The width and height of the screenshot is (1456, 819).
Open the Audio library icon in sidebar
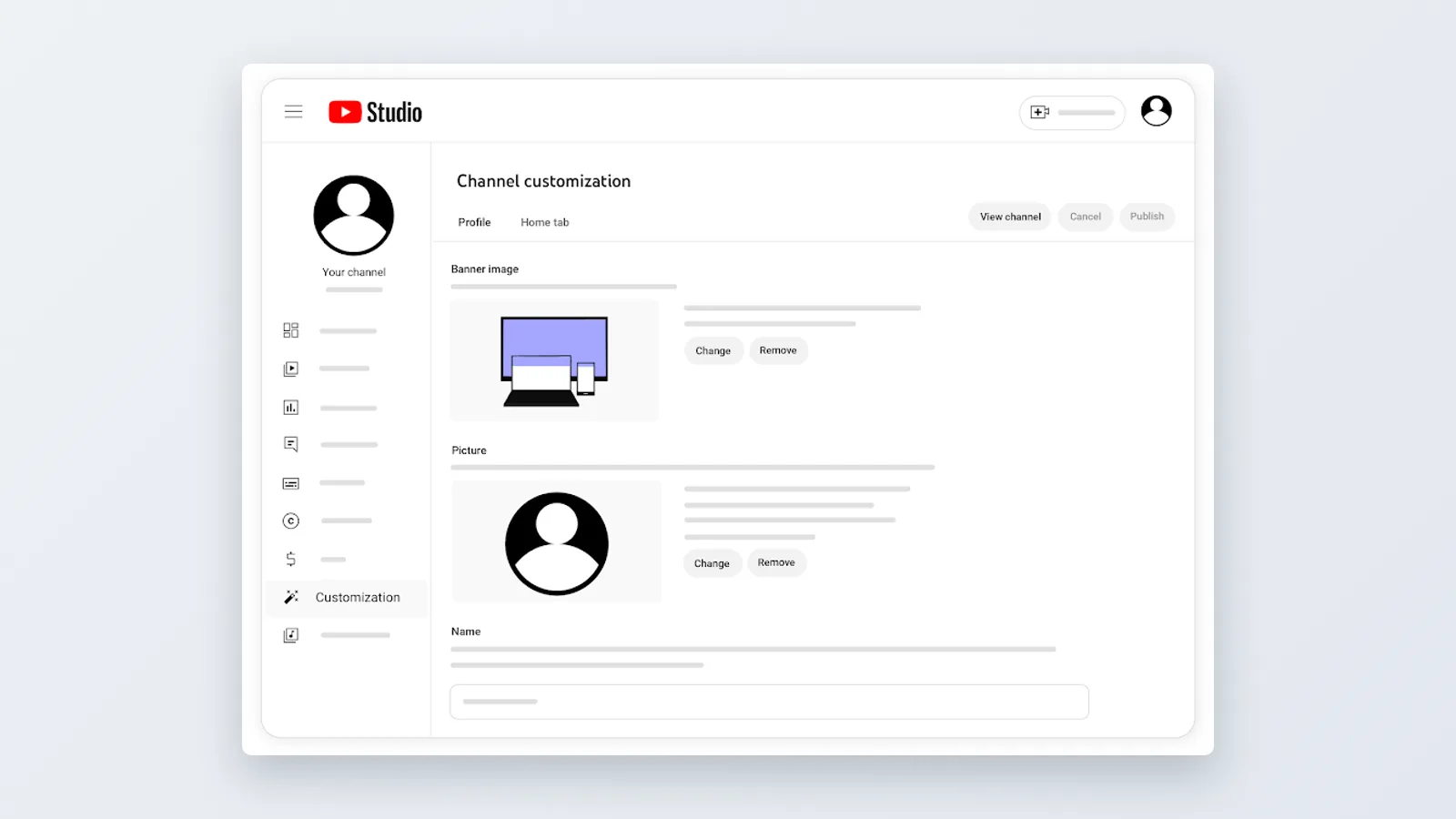coord(291,635)
